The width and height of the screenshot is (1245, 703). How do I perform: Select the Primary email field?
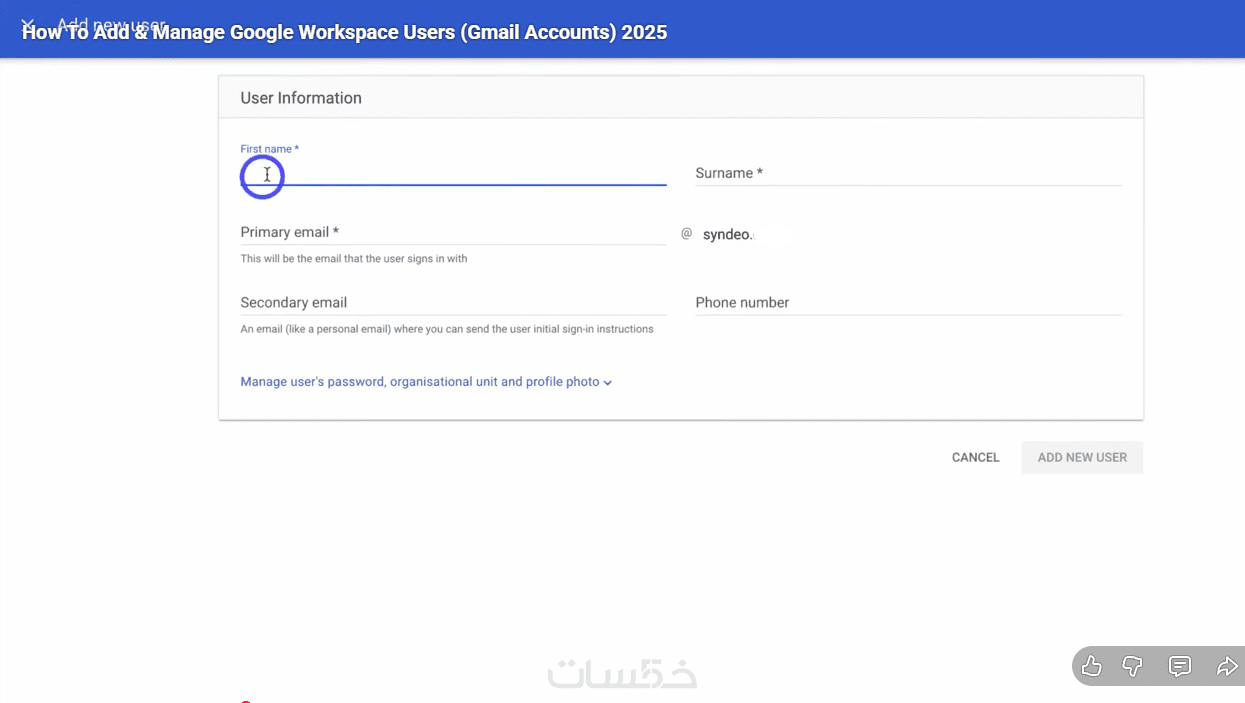point(453,232)
